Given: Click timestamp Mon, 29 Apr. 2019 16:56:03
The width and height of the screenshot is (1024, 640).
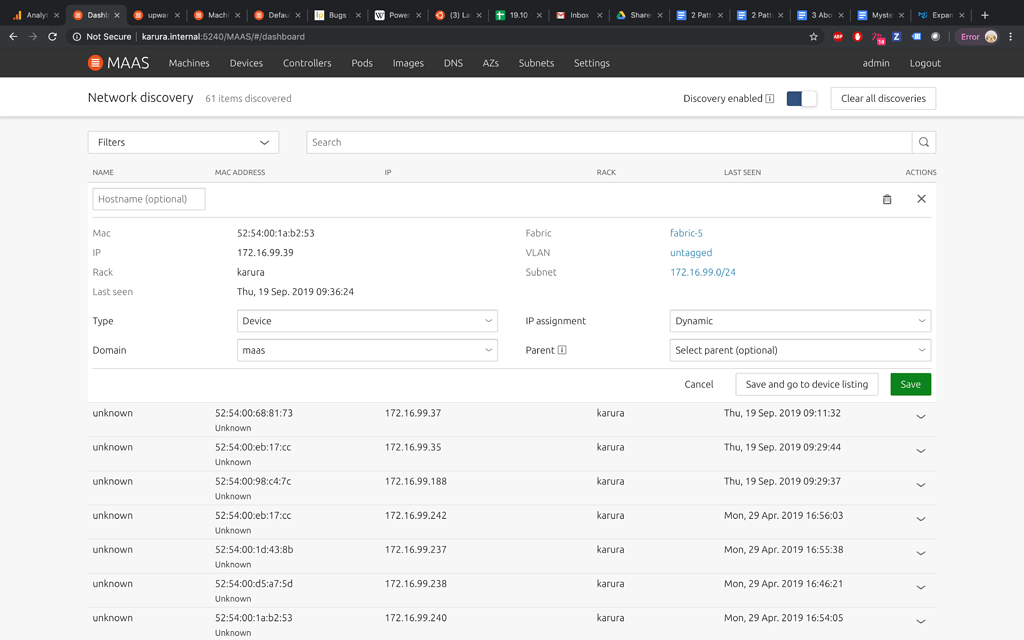Looking at the screenshot, I should [x=783, y=516].
